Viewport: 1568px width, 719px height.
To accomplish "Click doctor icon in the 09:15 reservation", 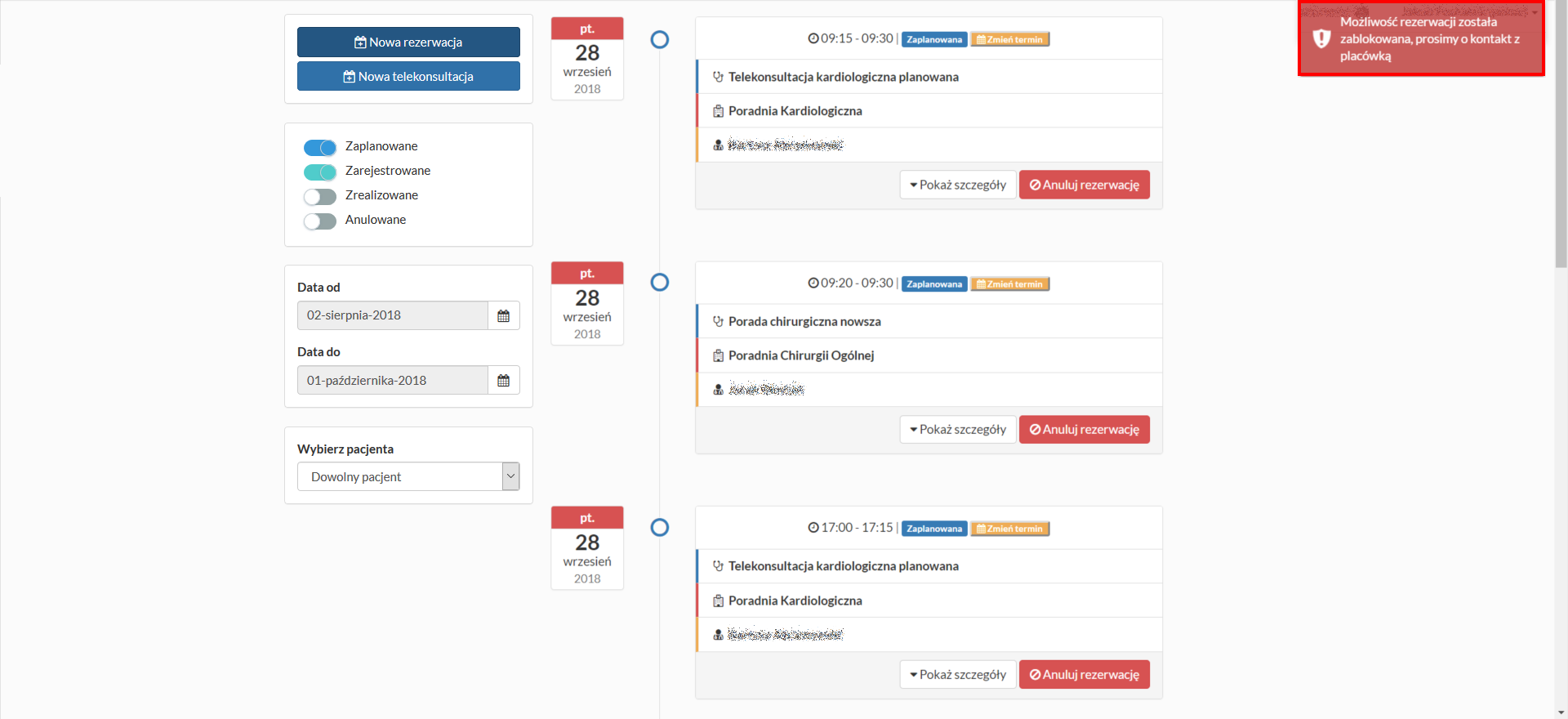I will (x=718, y=145).
